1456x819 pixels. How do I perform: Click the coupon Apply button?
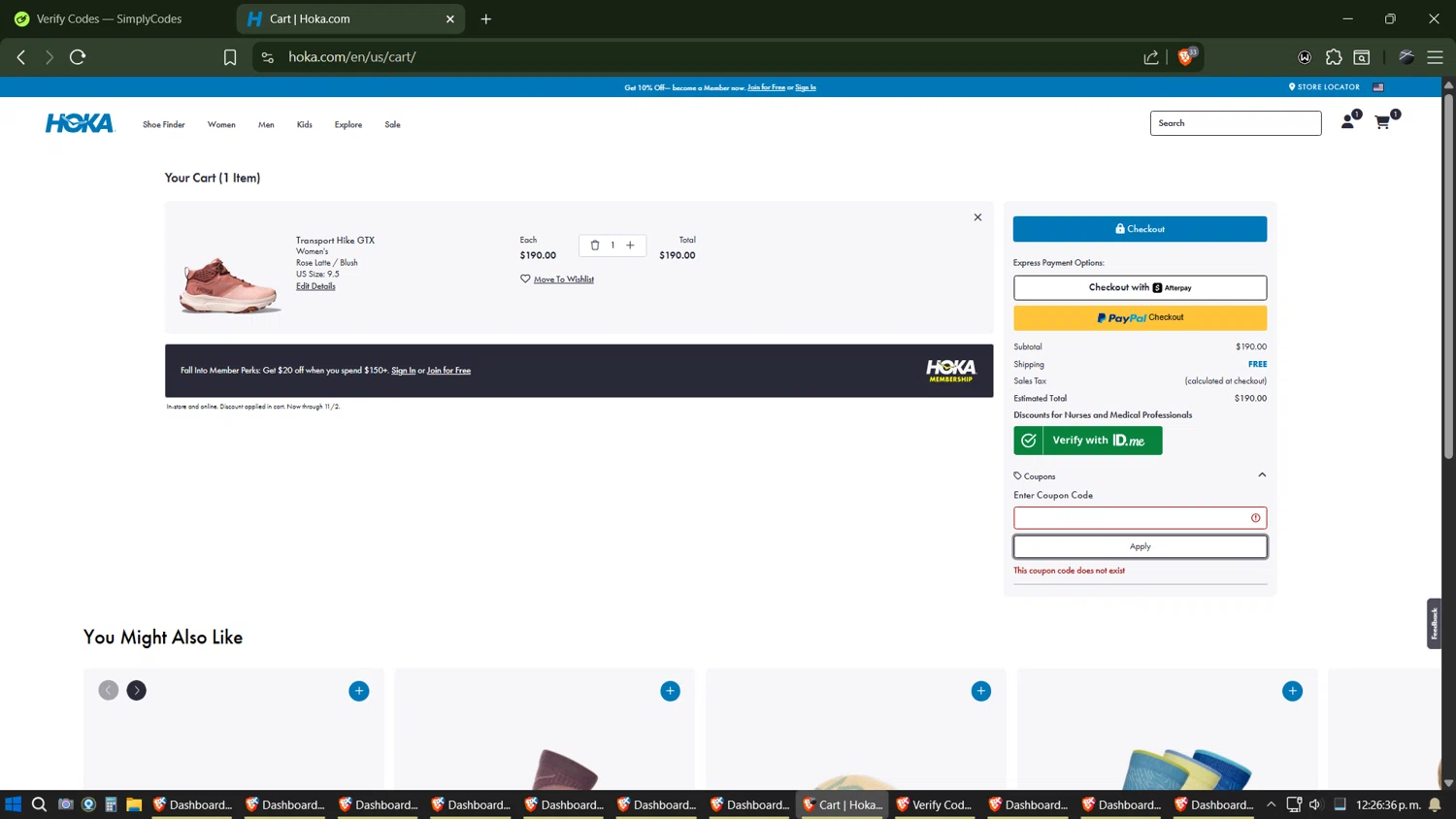pos(1140,546)
